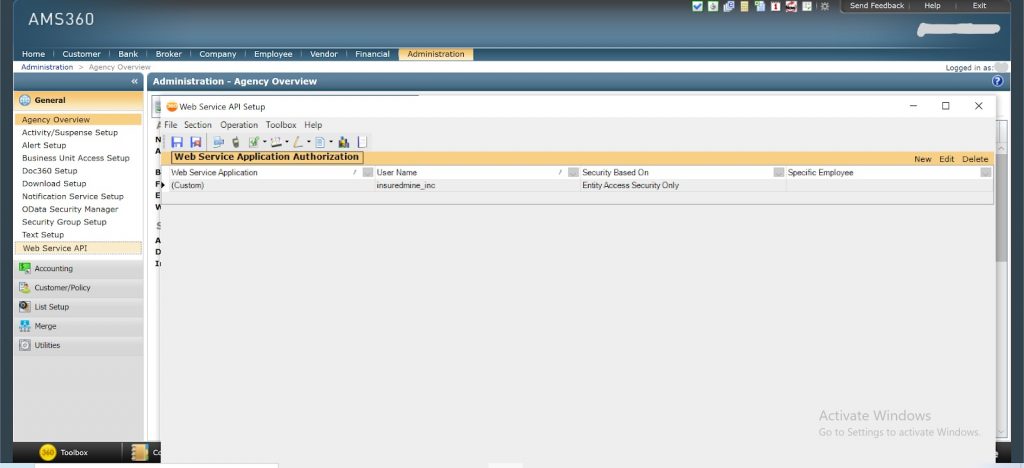Click Administration breadcrumb link
The width and height of the screenshot is (1024, 468).
47,67
